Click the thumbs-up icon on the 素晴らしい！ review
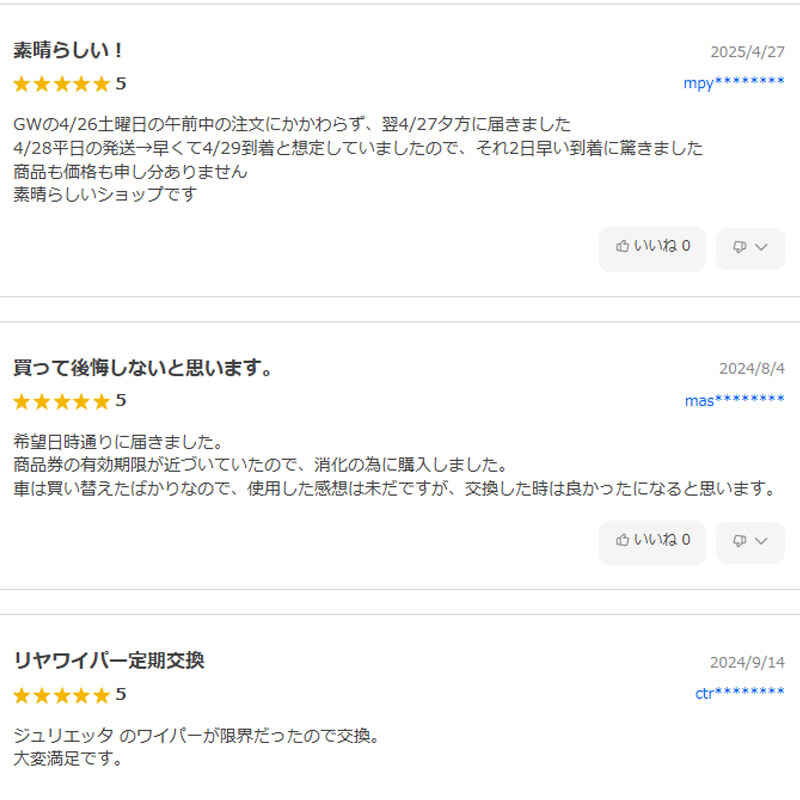 click(x=623, y=247)
